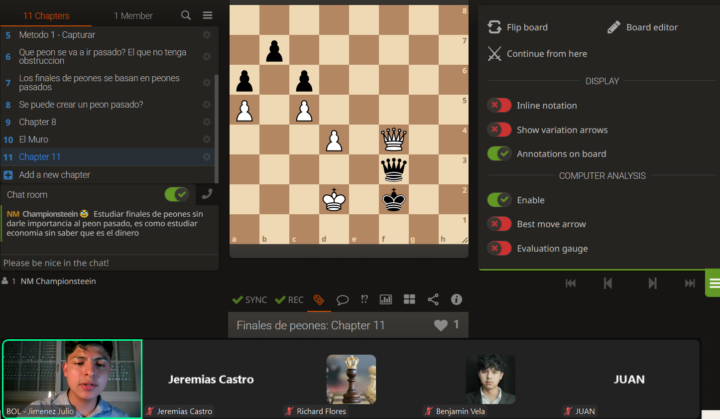This screenshot has width=720, height=419.
Task: Select the black king on f2
Action: pyautogui.click(x=394, y=199)
